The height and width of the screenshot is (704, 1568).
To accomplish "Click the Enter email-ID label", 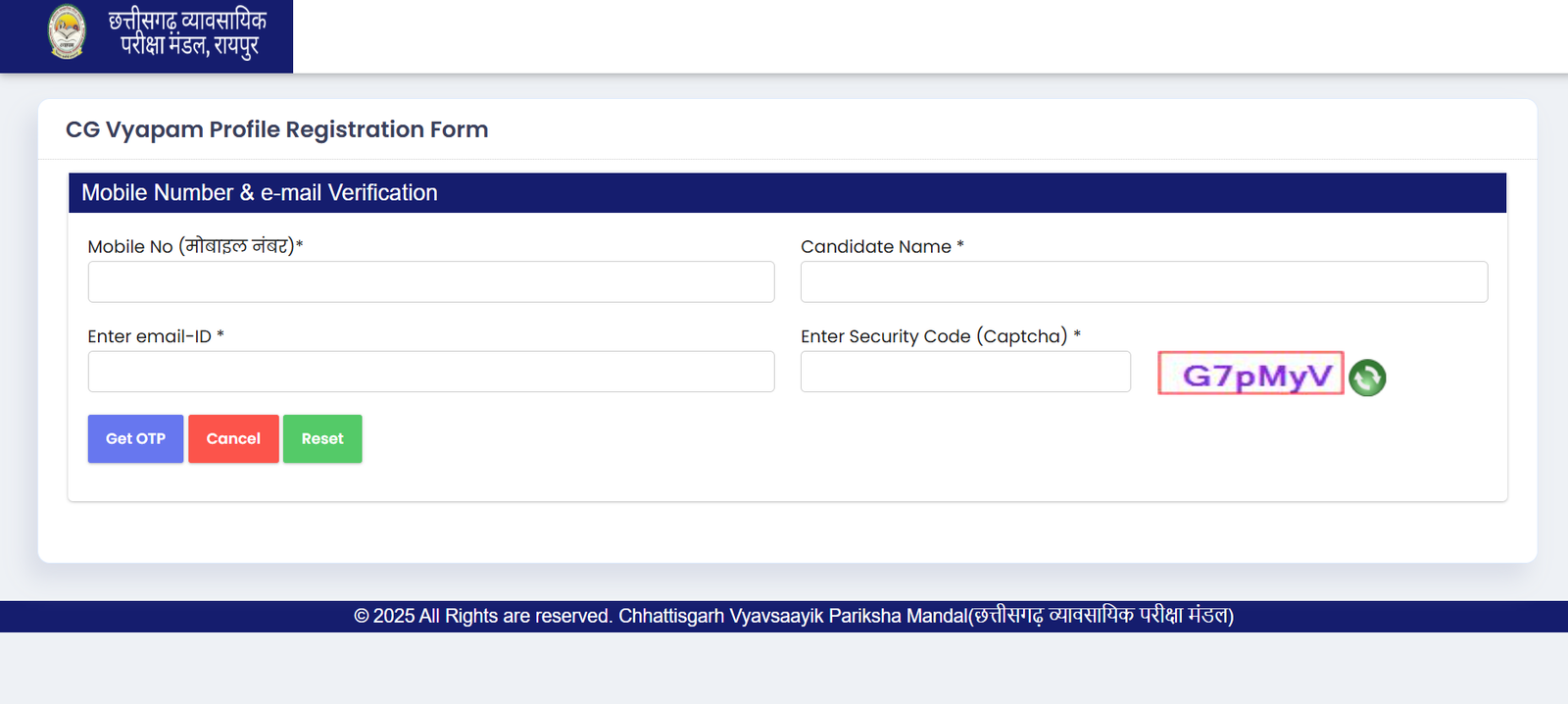I will (155, 336).
